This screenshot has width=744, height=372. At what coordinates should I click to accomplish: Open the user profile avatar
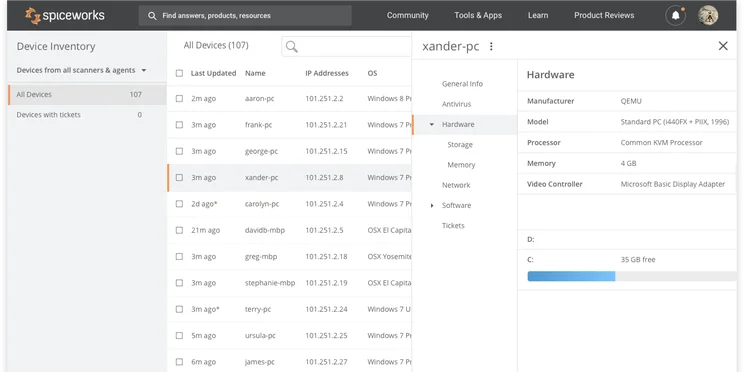(x=708, y=16)
